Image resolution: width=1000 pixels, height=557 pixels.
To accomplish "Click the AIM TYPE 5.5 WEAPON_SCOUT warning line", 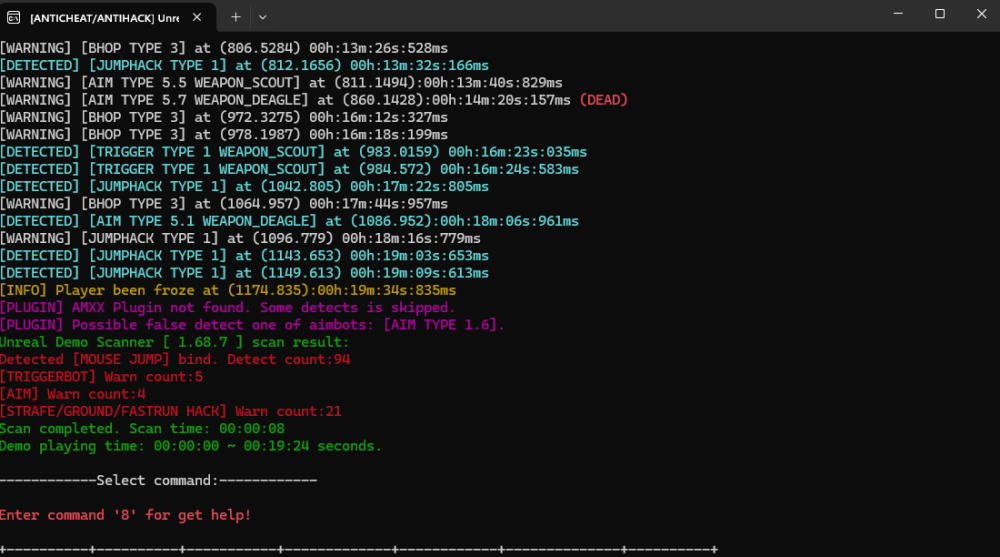I will 281,83.
